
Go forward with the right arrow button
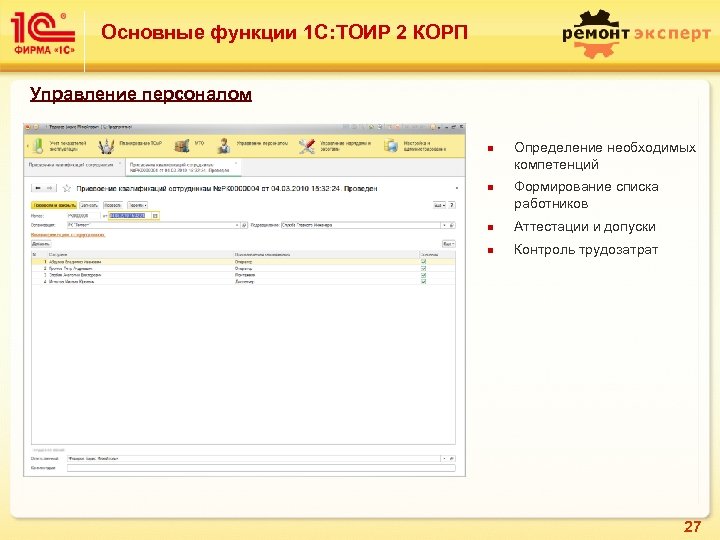[x=50, y=188]
